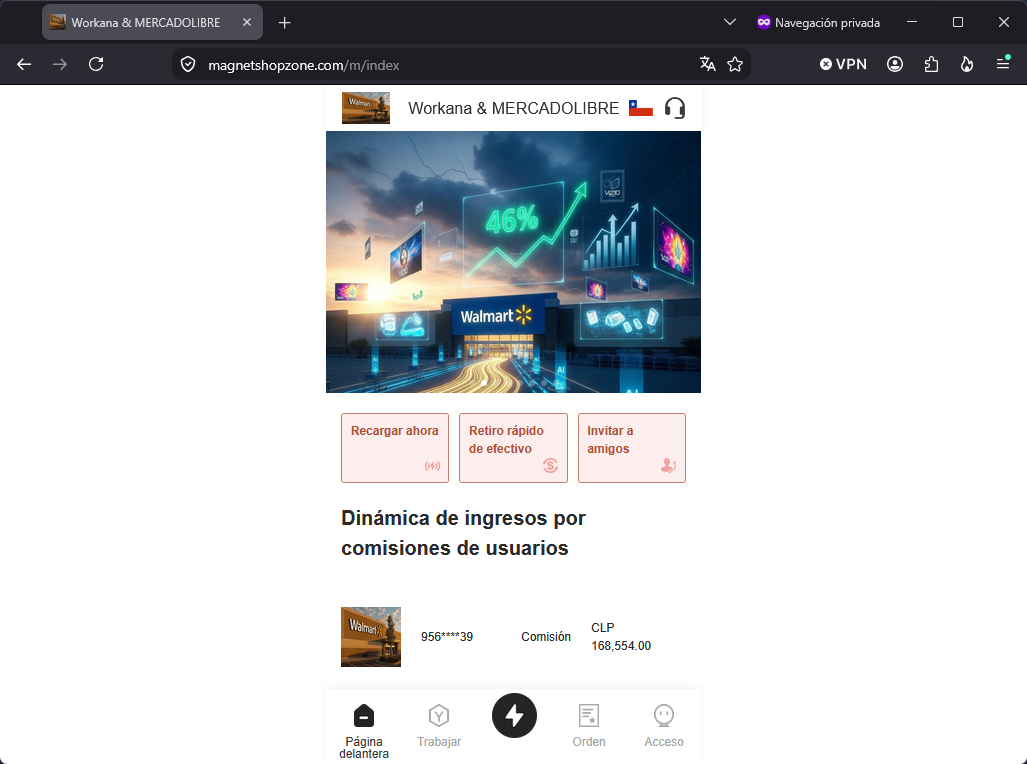The width and height of the screenshot is (1027, 764).
Task: Select the Página delantera bottom nav tab
Action: tap(364, 731)
